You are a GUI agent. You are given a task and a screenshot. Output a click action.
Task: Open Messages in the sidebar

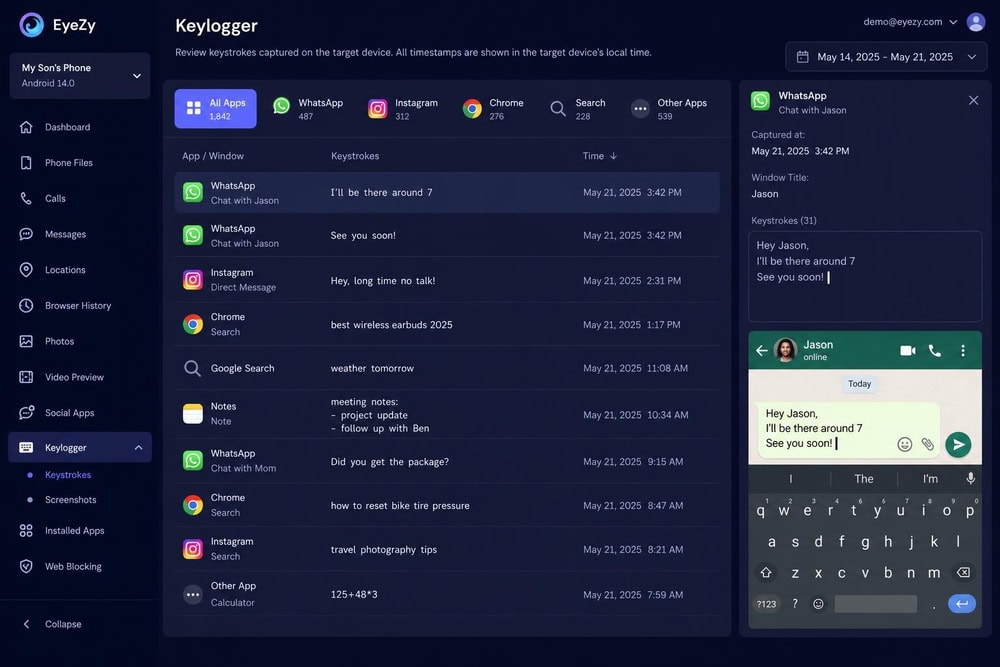tap(65, 234)
